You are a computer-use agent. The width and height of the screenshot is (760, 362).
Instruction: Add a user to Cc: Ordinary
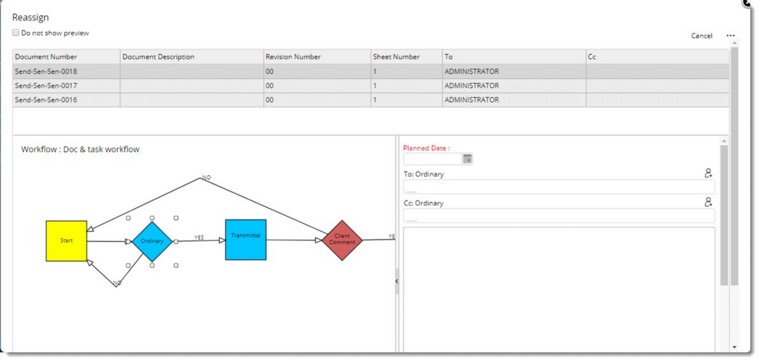pyautogui.click(x=708, y=202)
